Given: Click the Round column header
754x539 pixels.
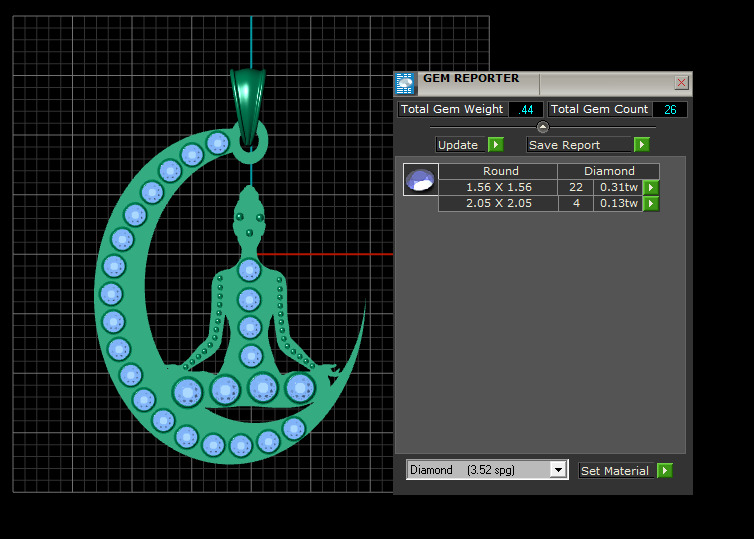Looking at the screenshot, I should coord(498,171).
